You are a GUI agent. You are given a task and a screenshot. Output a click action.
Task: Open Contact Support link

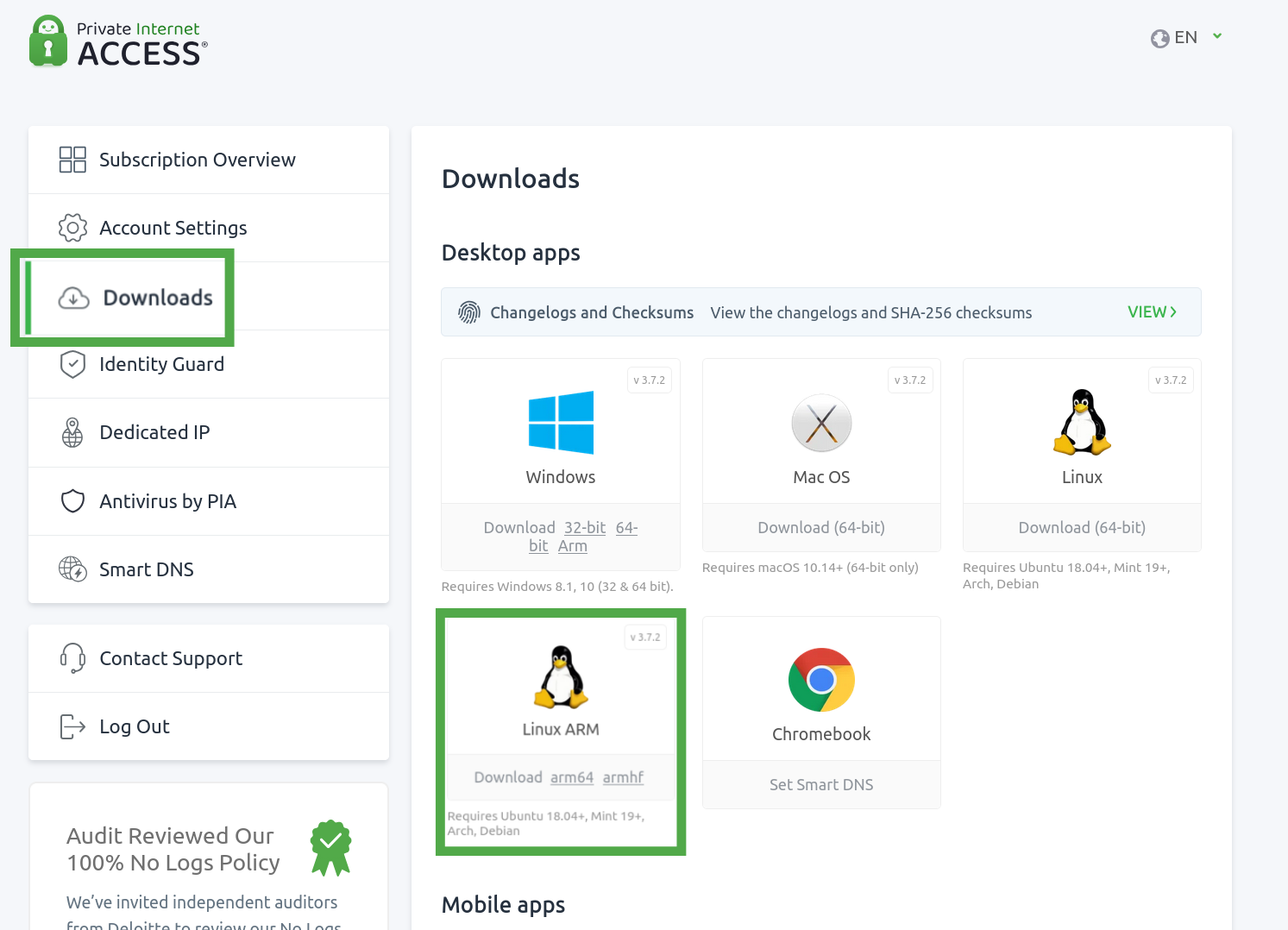[x=209, y=658]
